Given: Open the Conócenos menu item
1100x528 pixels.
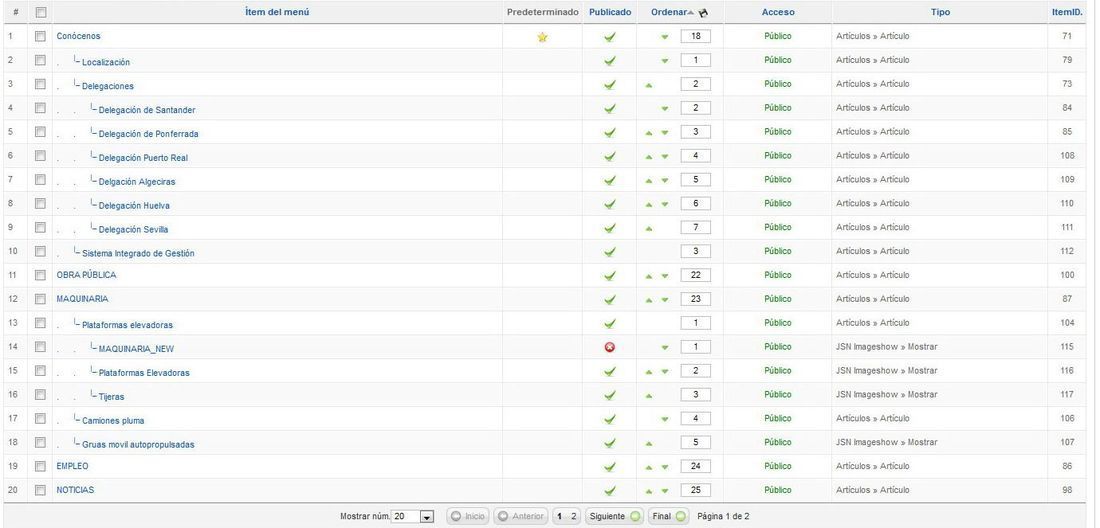Looking at the screenshot, I should point(79,36).
